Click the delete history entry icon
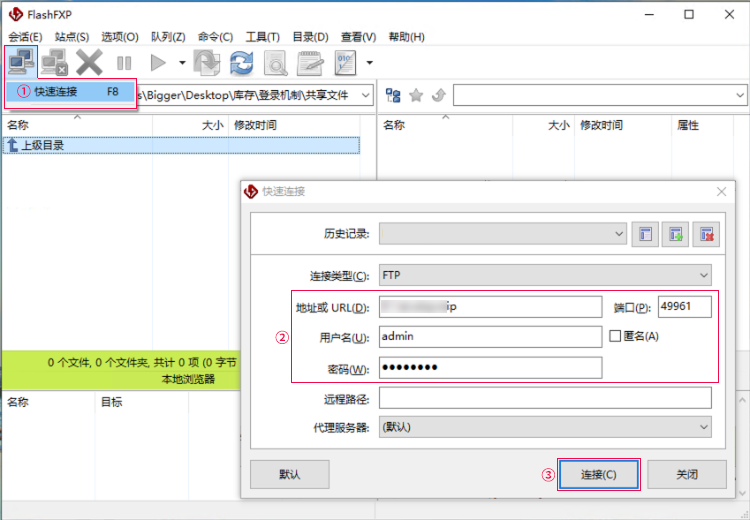This screenshot has width=750, height=520. point(706,234)
